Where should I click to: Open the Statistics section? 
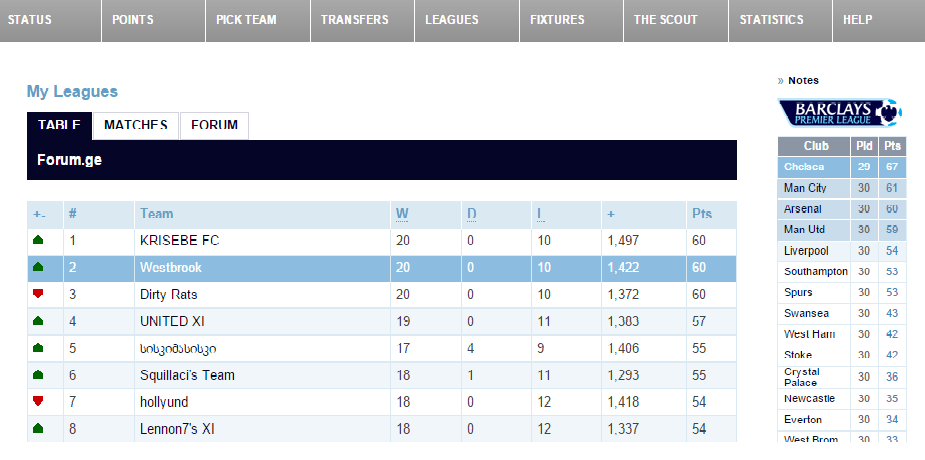click(771, 20)
